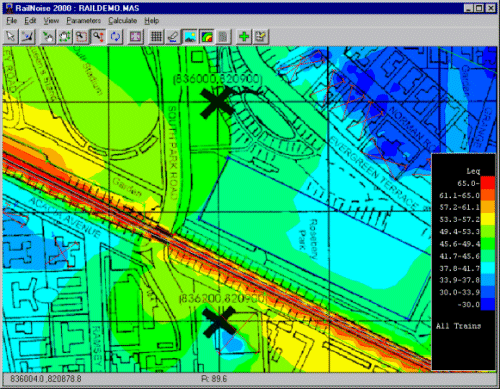The image size is (500, 389).
Task: Toggle the grid display button
Action: click(x=156, y=36)
